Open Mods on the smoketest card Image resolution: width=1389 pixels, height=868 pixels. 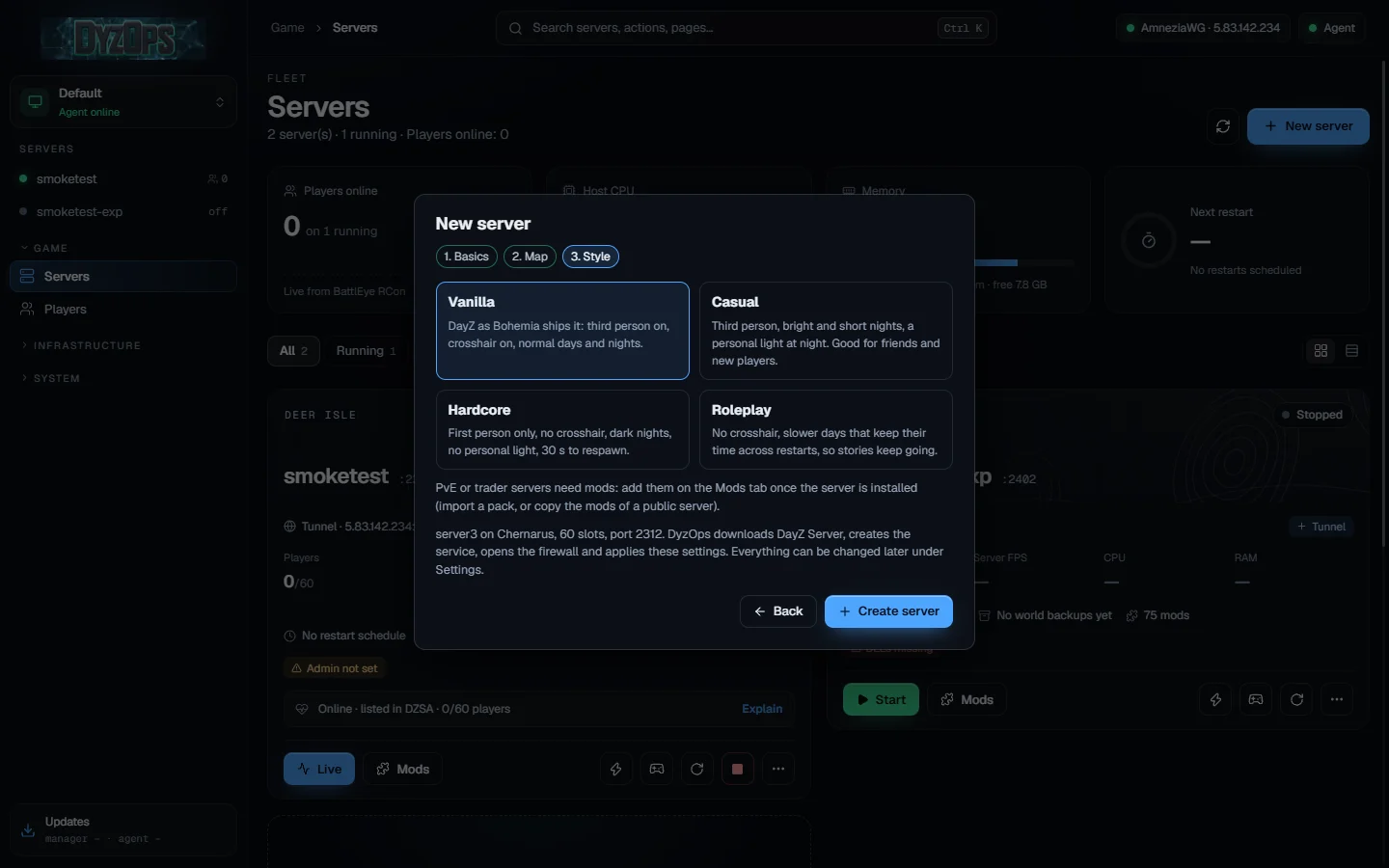point(402,769)
